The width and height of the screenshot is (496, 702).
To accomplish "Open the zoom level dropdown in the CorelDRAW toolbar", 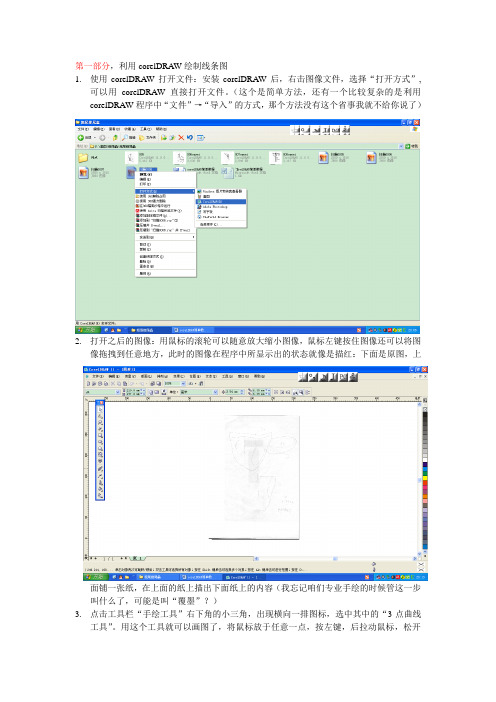I will pyautogui.click(x=183, y=384).
